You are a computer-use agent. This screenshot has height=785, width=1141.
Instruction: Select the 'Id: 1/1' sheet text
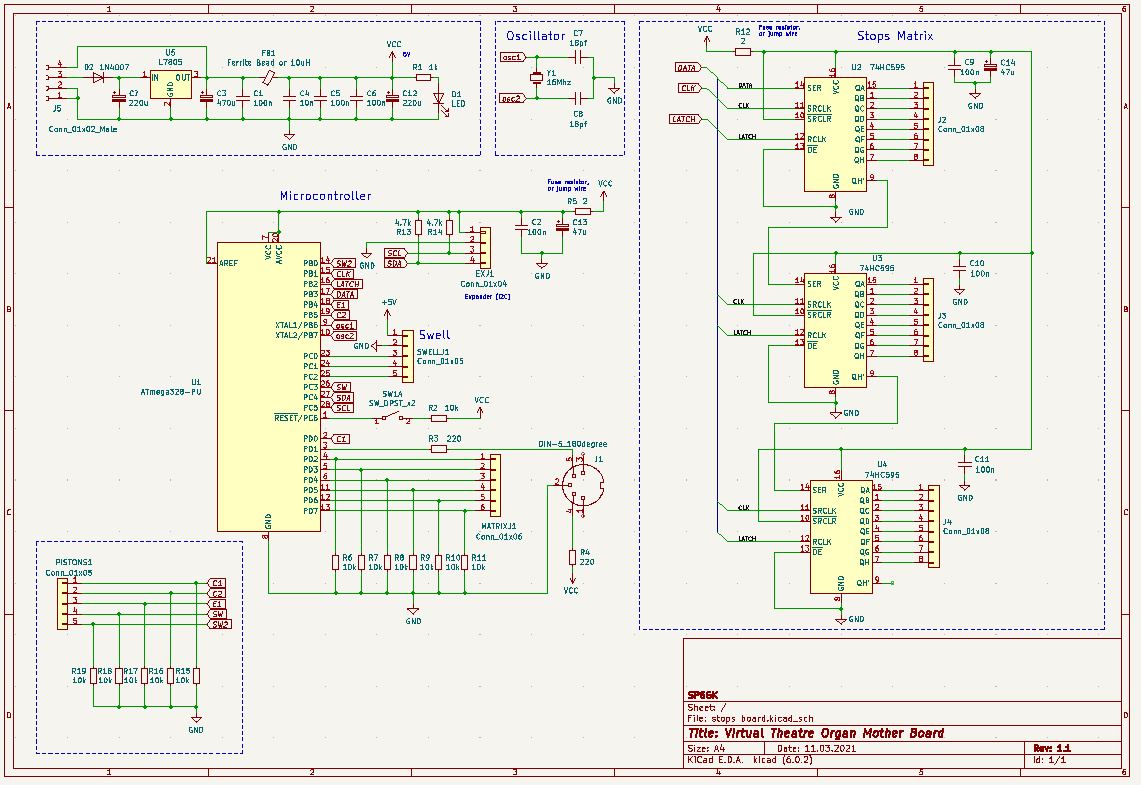[1049, 760]
